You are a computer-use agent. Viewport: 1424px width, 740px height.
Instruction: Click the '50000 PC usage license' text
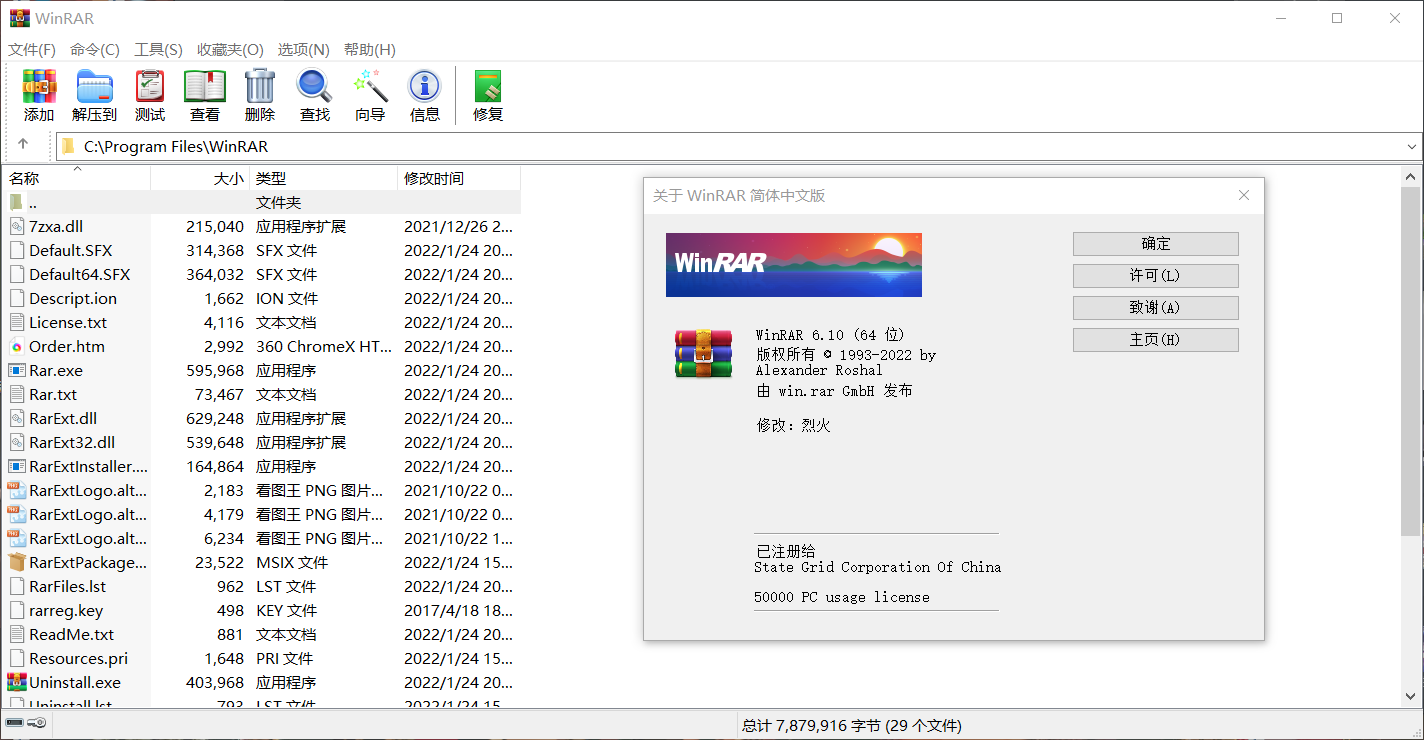click(842, 597)
